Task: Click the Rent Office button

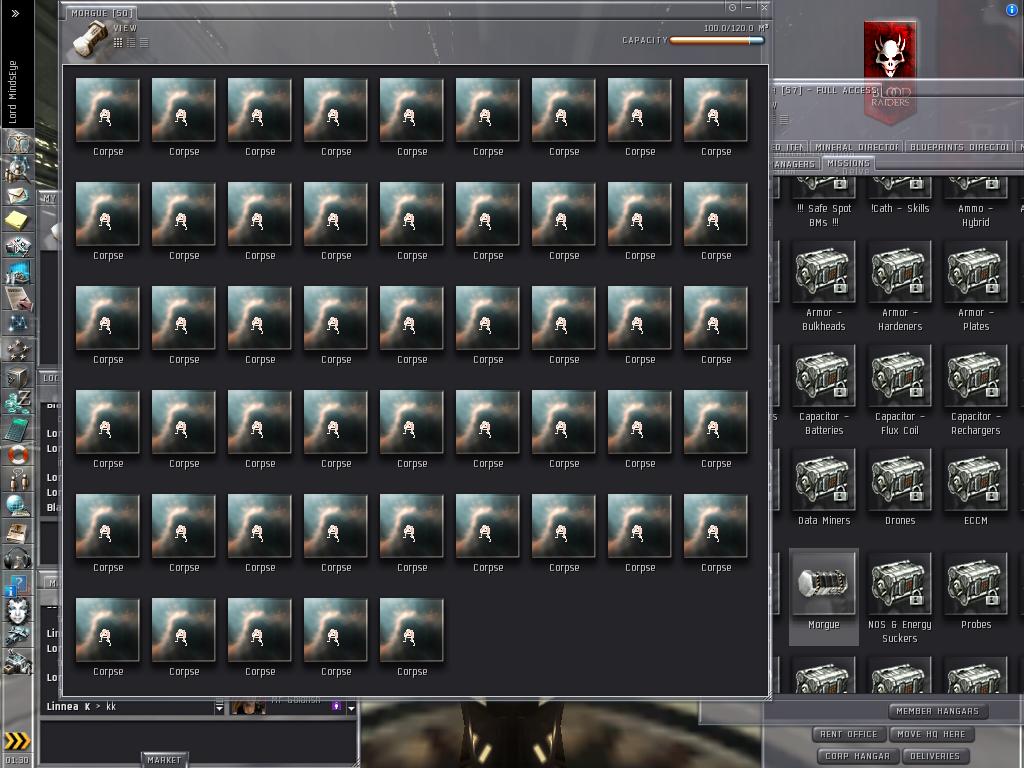Action: pos(848,734)
